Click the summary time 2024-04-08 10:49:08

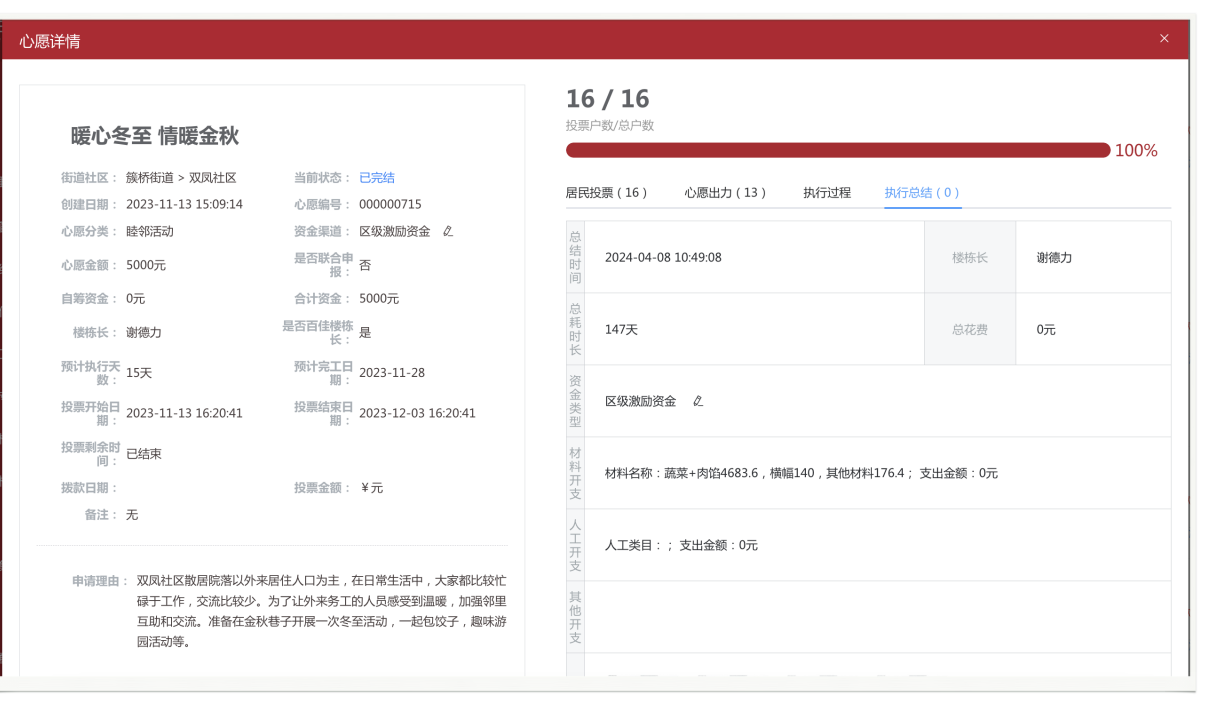pos(663,257)
